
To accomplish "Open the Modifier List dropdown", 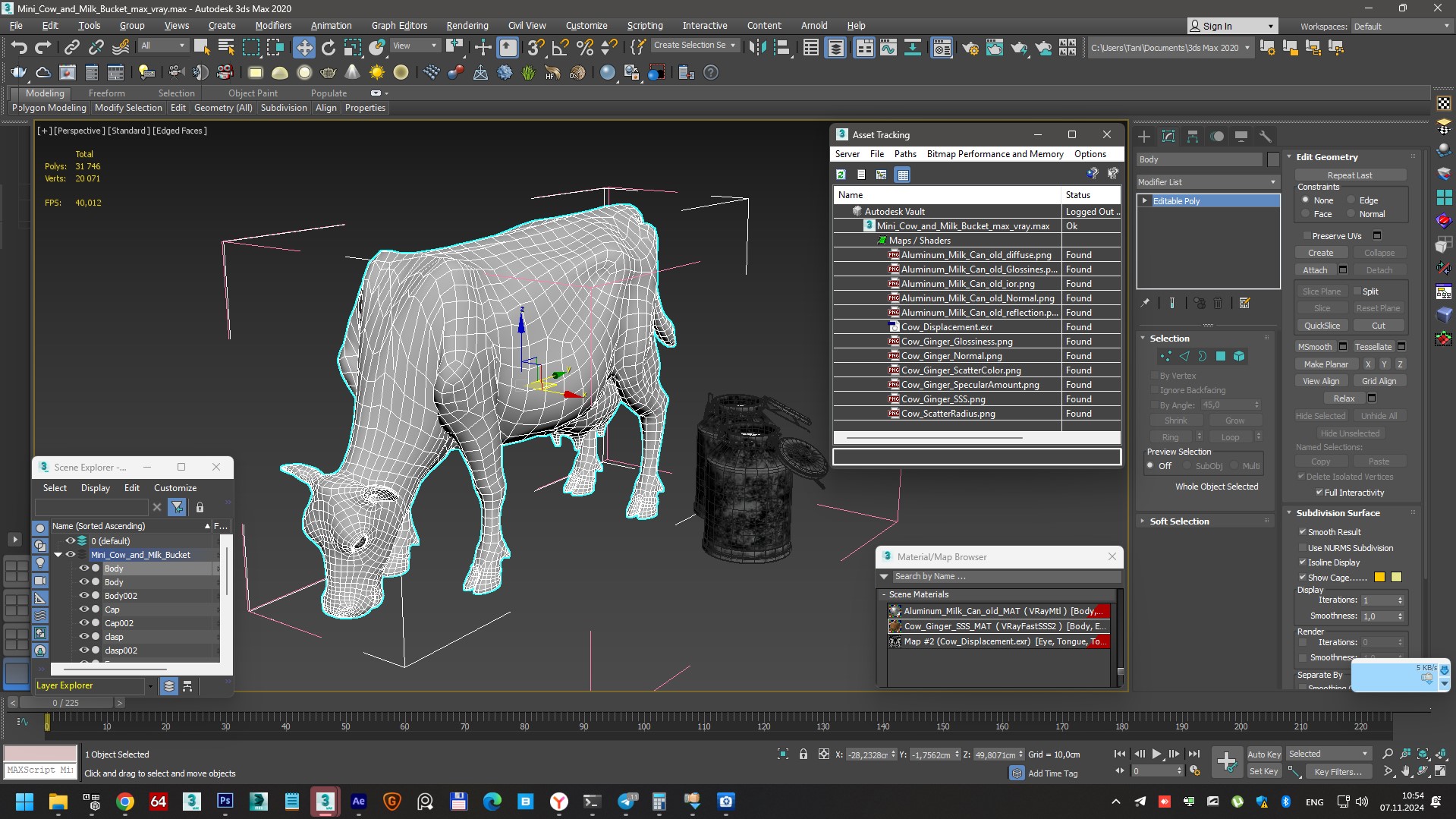I will [1208, 182].
